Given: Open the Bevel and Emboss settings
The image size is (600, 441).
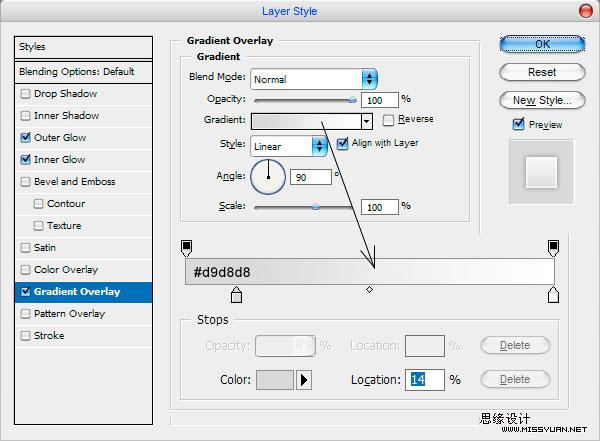Looking at the screenshot, I should 75,181.
